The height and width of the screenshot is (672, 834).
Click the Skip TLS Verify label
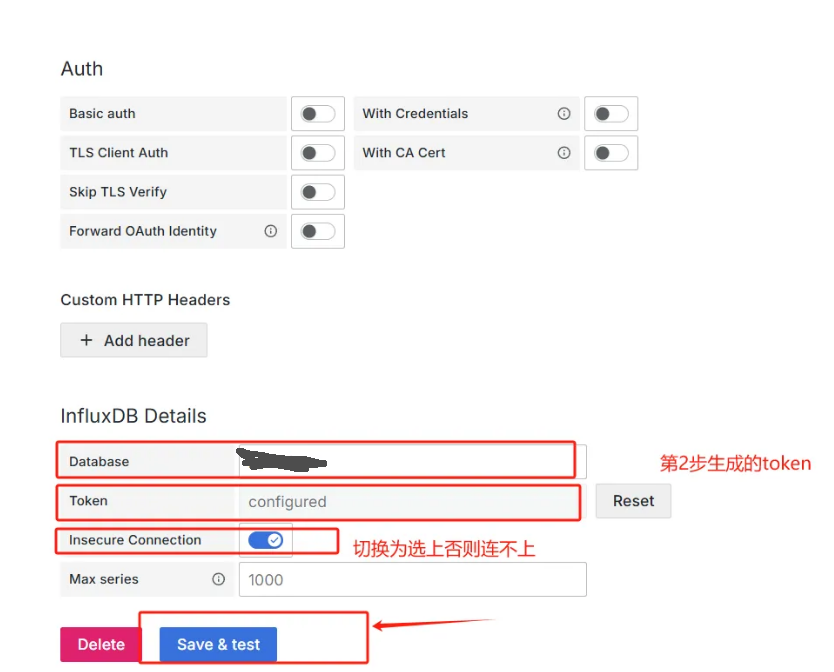pyautogui.click(x=118, y=192)
